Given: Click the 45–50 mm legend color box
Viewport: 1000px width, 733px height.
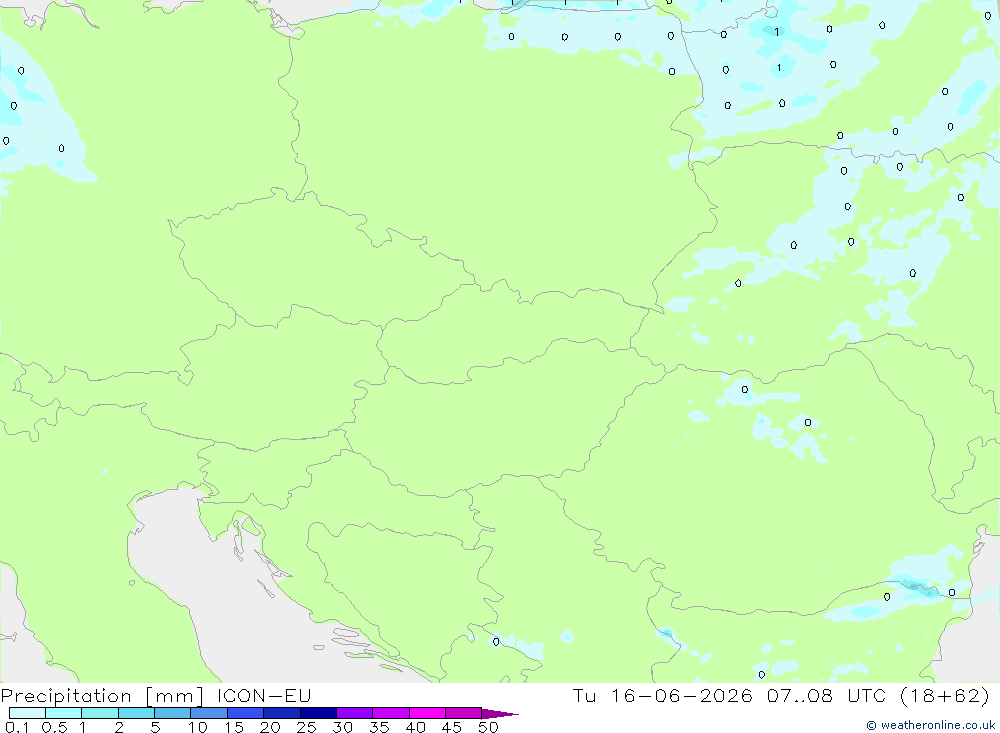Looking at the screenshot, I should click(463, 713).
